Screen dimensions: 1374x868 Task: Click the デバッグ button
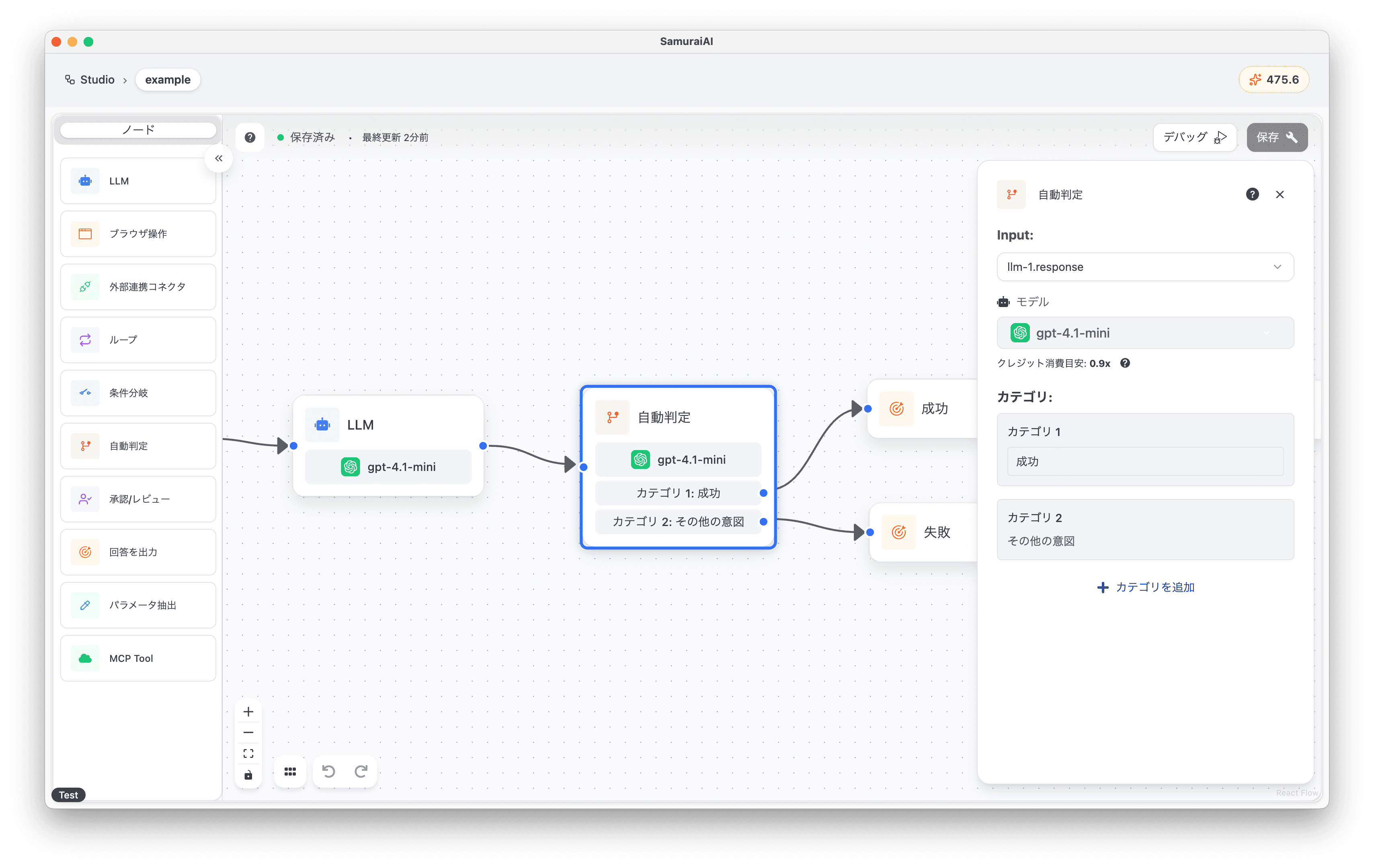click(1194, 137)
